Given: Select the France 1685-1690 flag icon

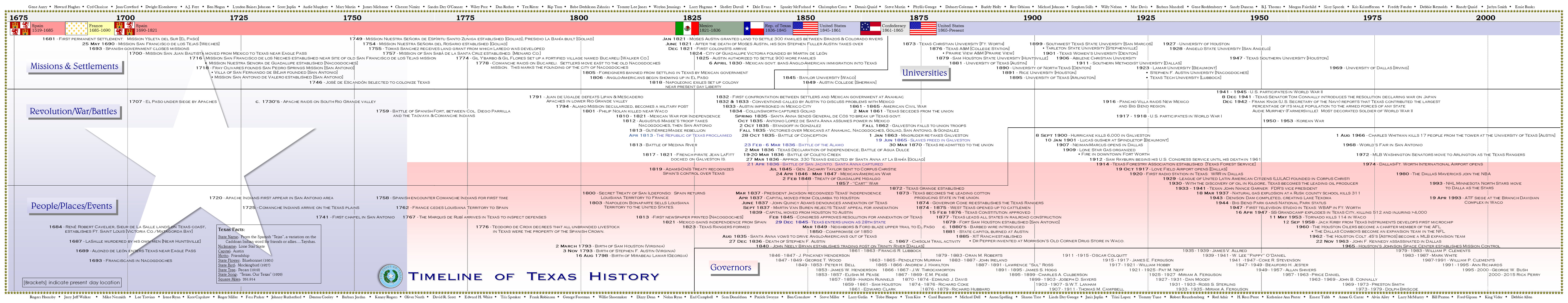Looking at the screenshot, I should click(76, 27).
